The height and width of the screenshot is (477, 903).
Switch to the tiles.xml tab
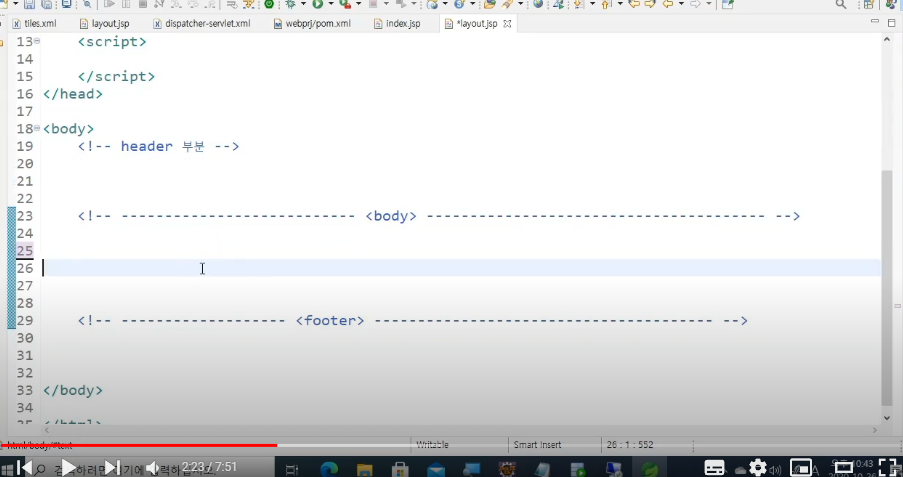tap(35, 24)
